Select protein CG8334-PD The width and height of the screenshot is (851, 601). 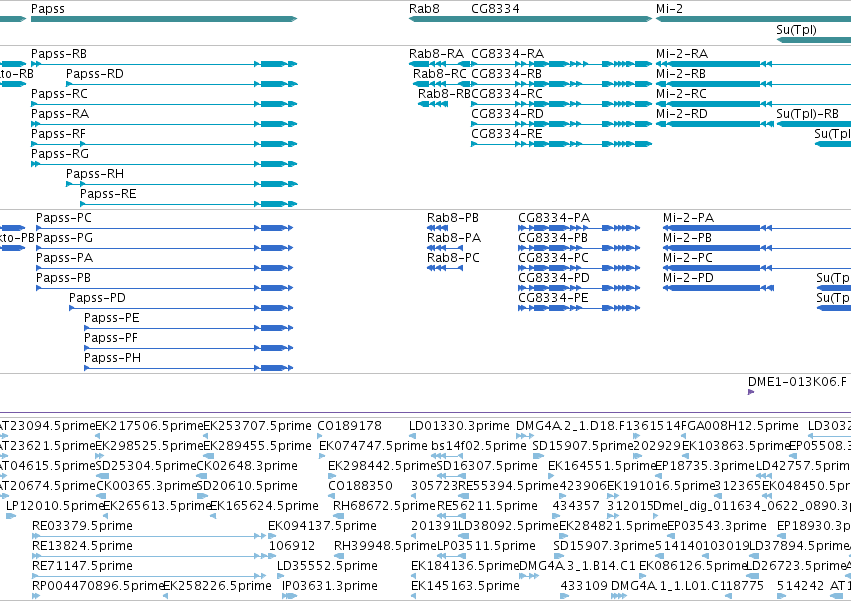[x=554, y=279]
